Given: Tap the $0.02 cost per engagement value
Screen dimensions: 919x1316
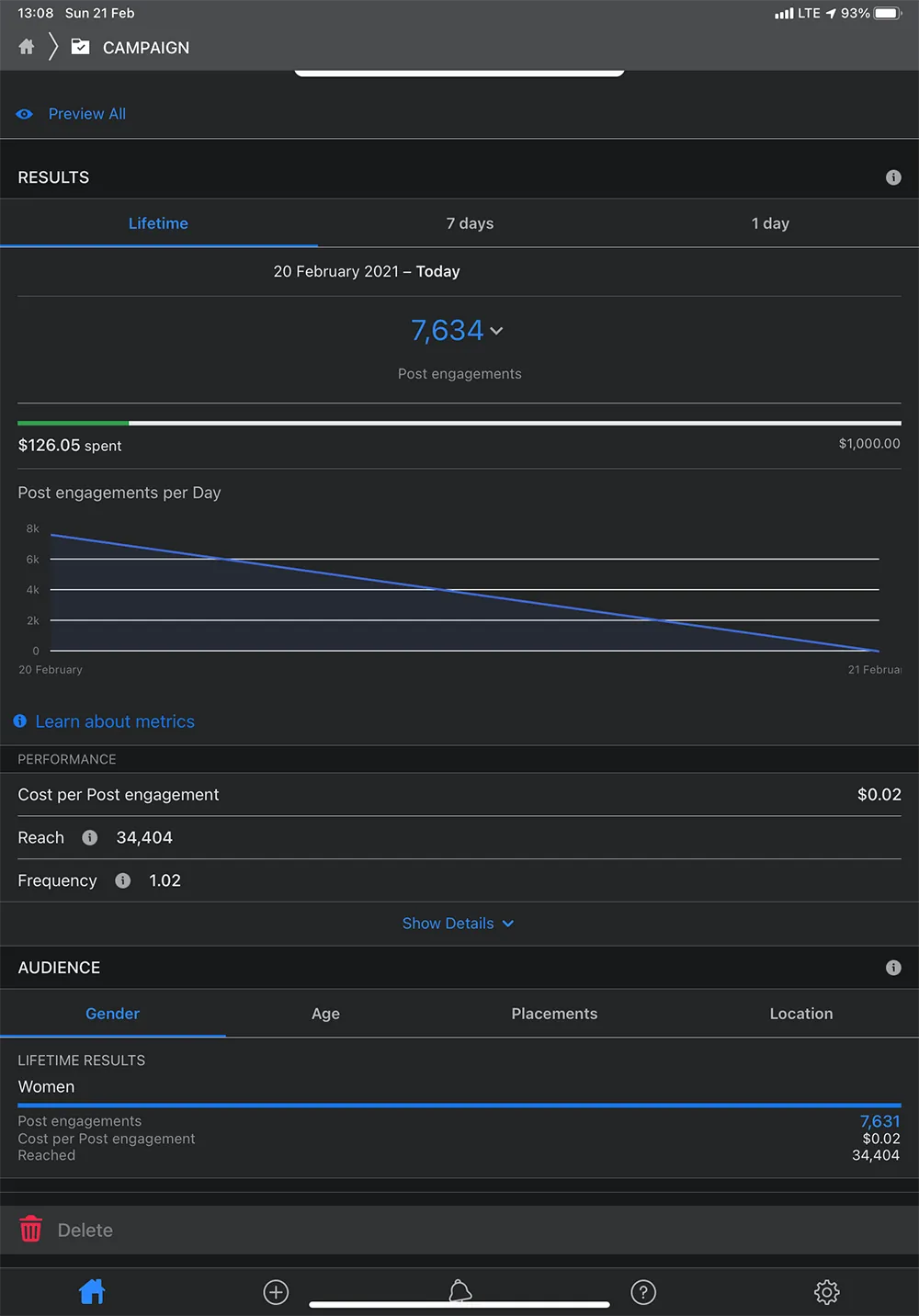Looking at the screenshot, I should (x=879, y=795).
